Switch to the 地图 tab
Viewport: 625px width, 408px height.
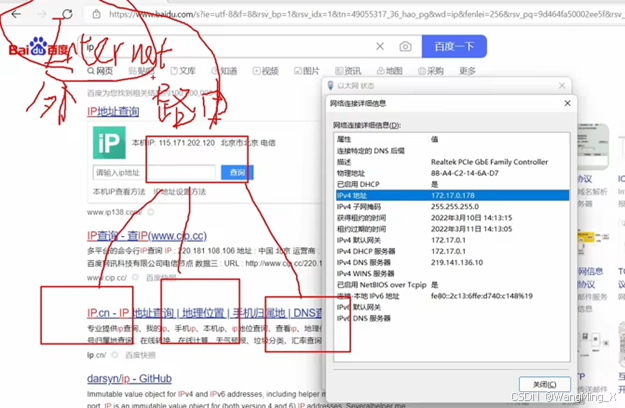390,71
